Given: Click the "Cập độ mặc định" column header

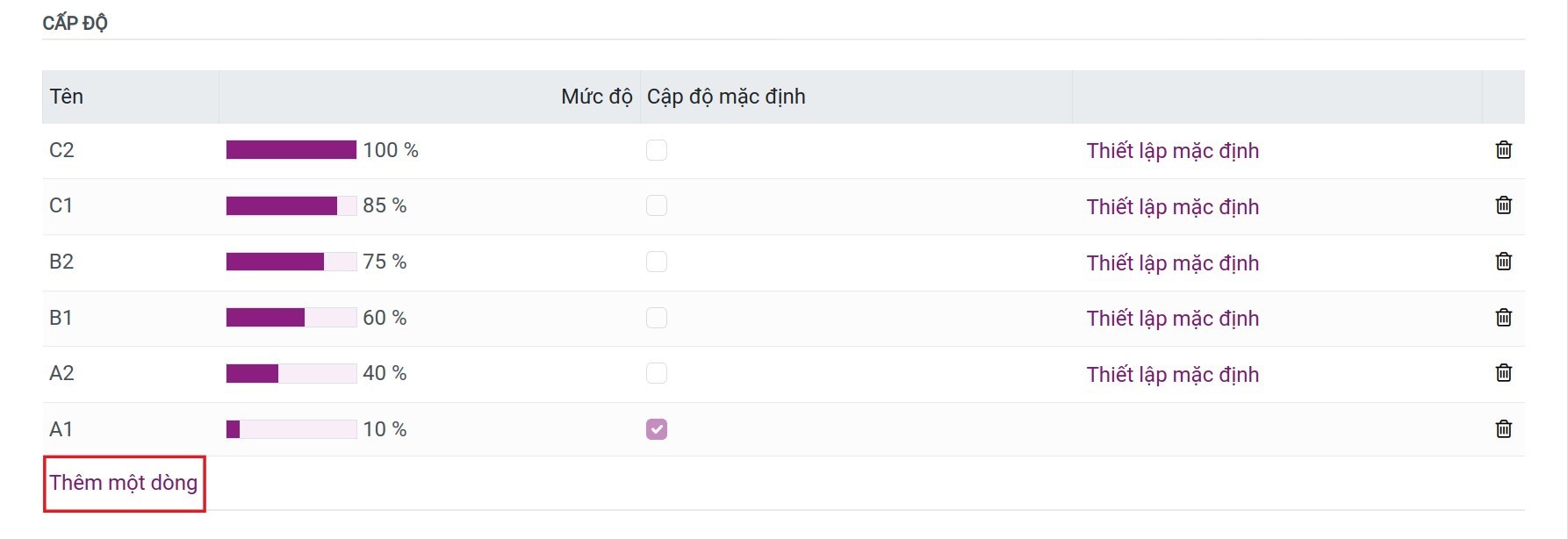Looking at the screenshot, I should pos(726,97).
